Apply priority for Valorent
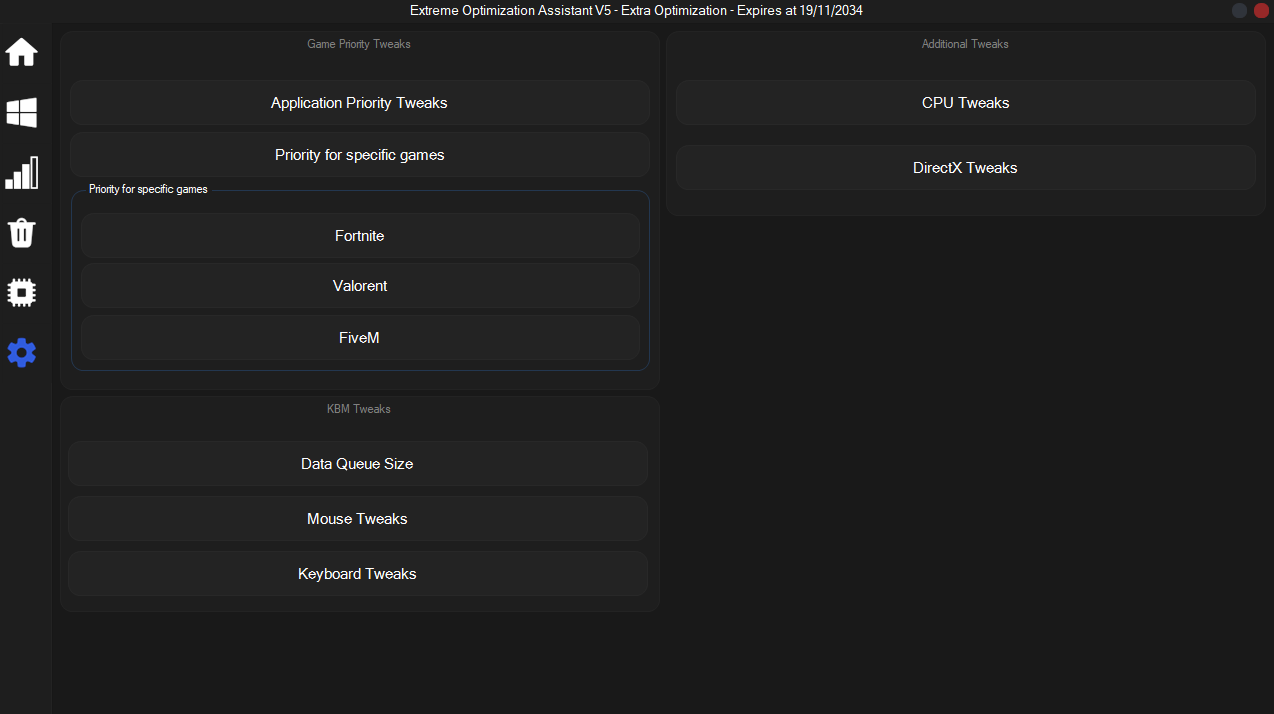The height and width of the screenshot is (714, 1274). point(359,286)
